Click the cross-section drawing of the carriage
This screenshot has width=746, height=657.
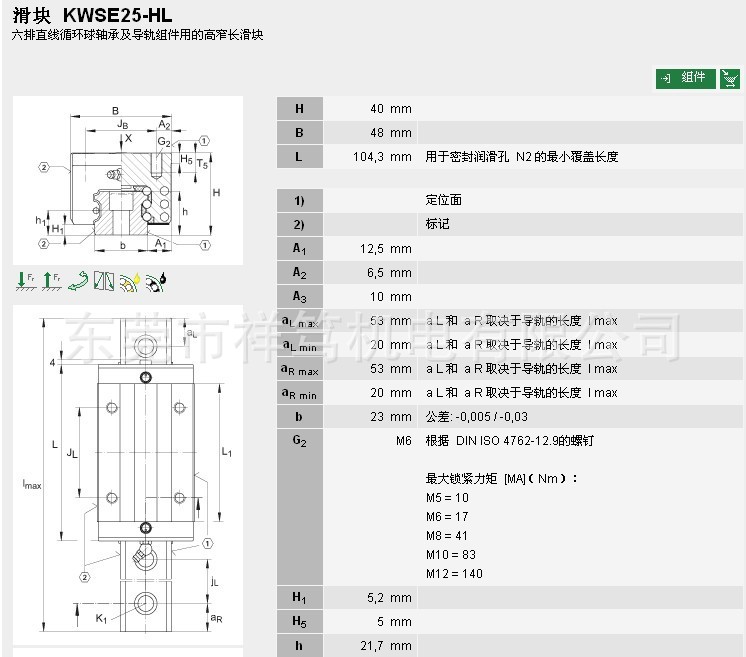128,180
